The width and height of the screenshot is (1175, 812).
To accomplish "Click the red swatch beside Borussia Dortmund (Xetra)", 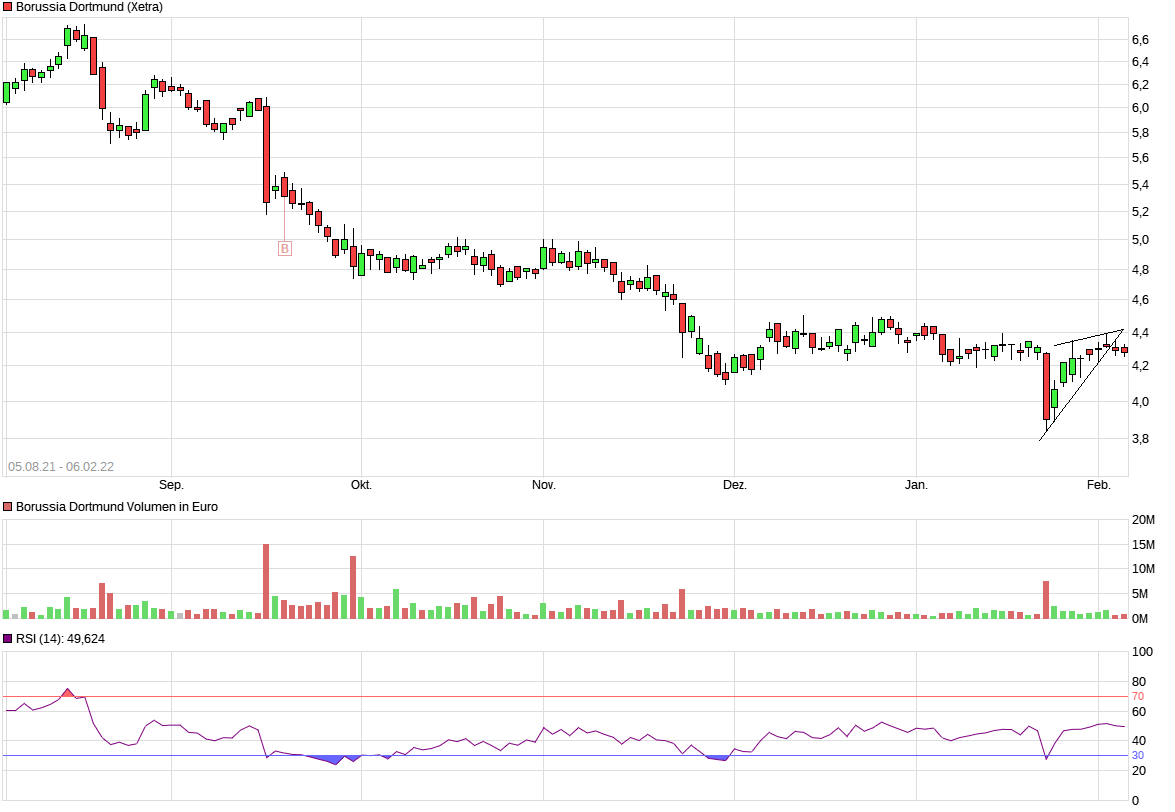I will pyautogui.click(x=7, y=7).
